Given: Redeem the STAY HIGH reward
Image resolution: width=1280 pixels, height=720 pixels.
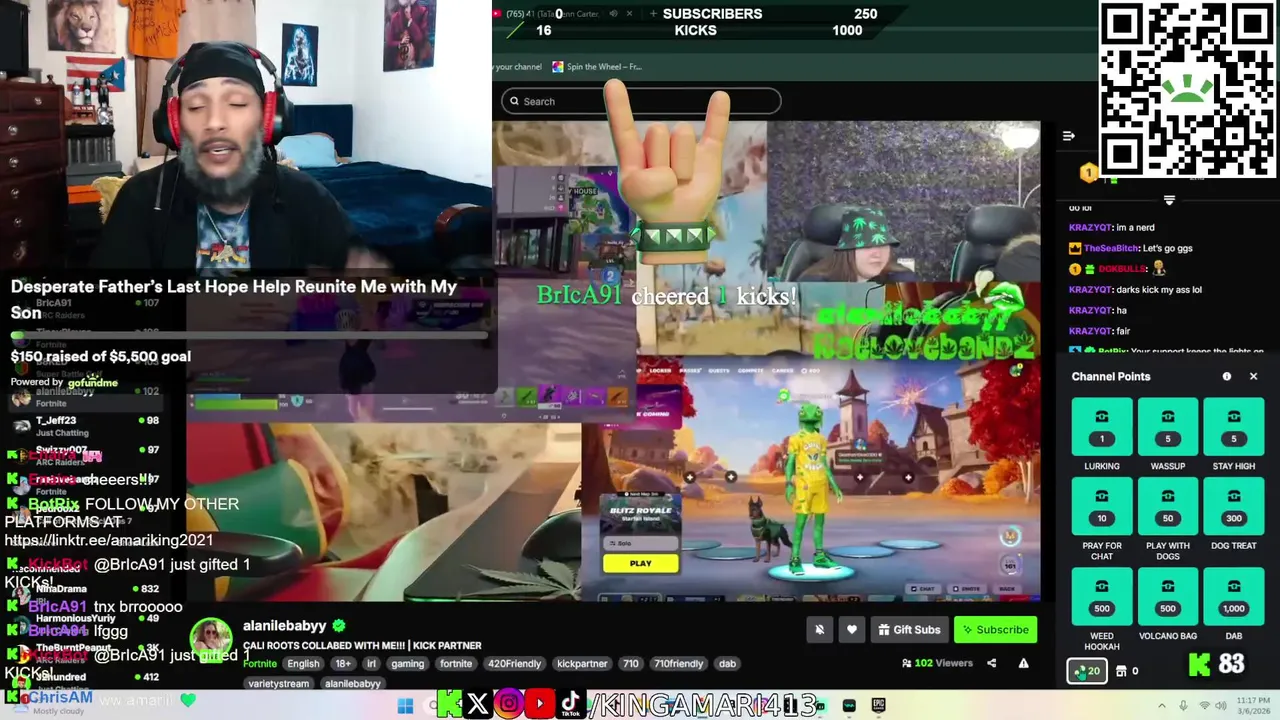Looking at the screenshot, I should (1234, 426).
